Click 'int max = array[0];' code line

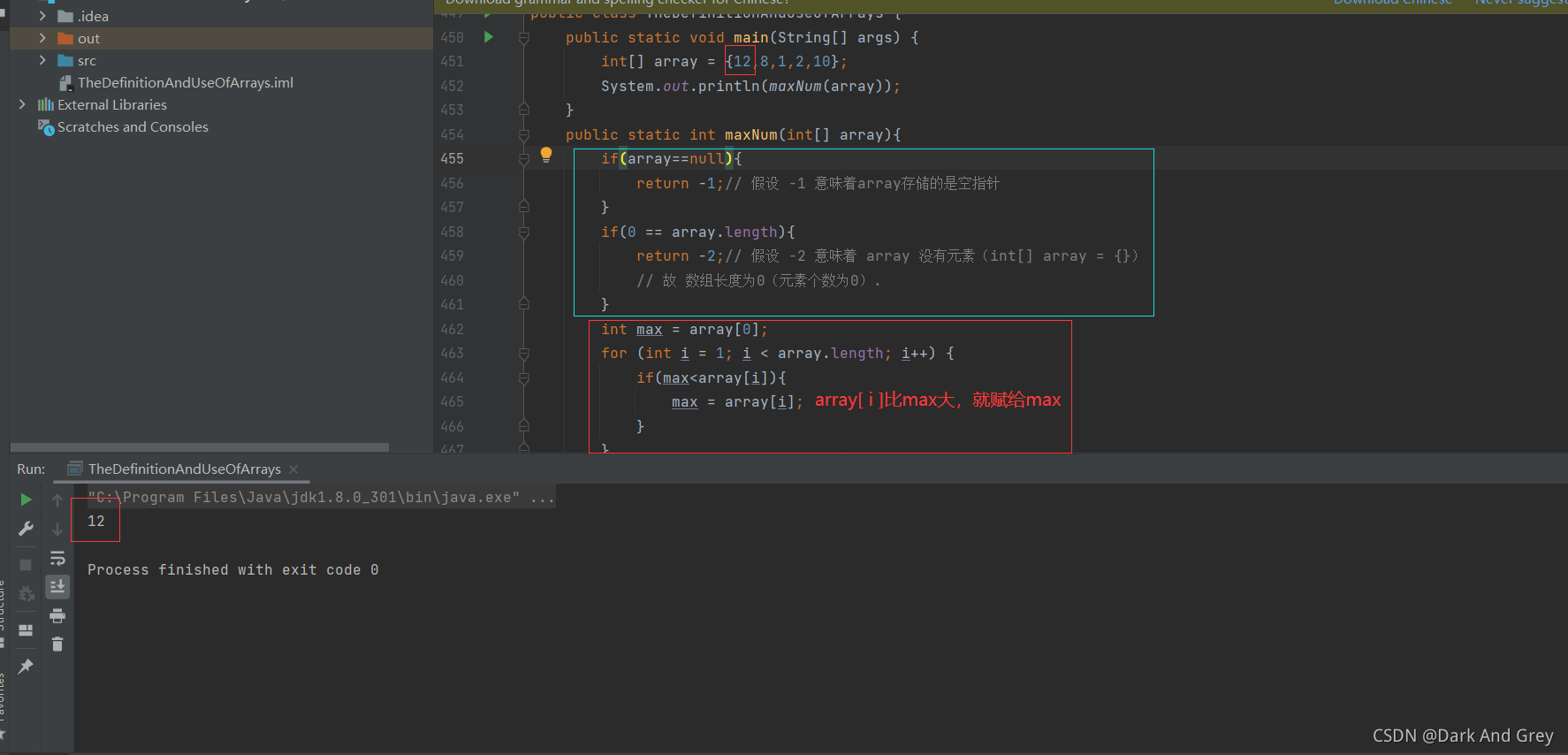(x=684, y=330)
